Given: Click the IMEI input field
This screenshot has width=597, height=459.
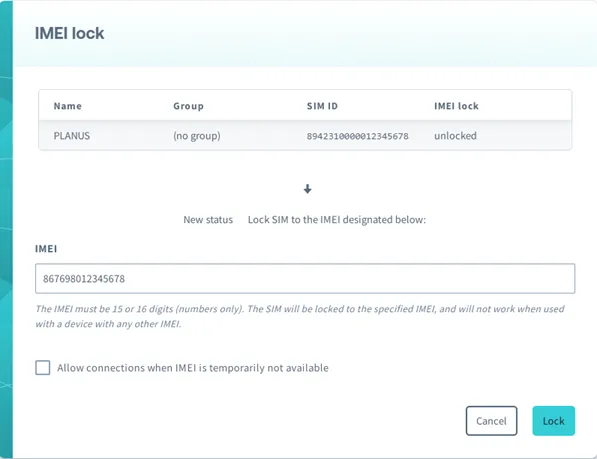Looking at the screenshot, I should [x=305, y=279].
